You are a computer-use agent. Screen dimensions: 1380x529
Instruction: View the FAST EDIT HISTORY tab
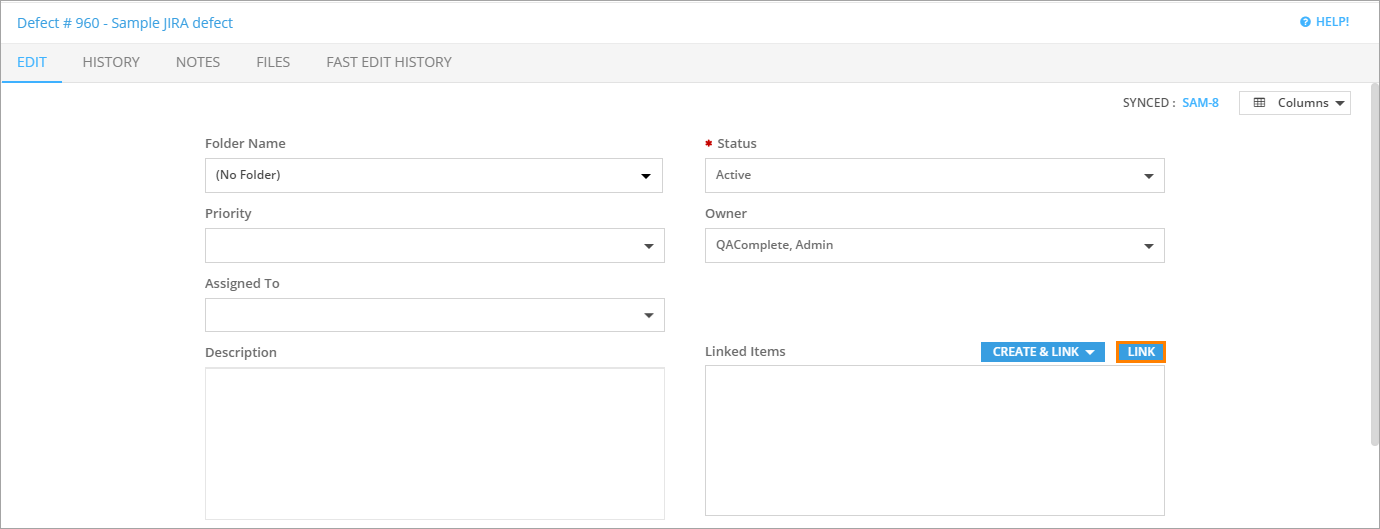(389, 62)
